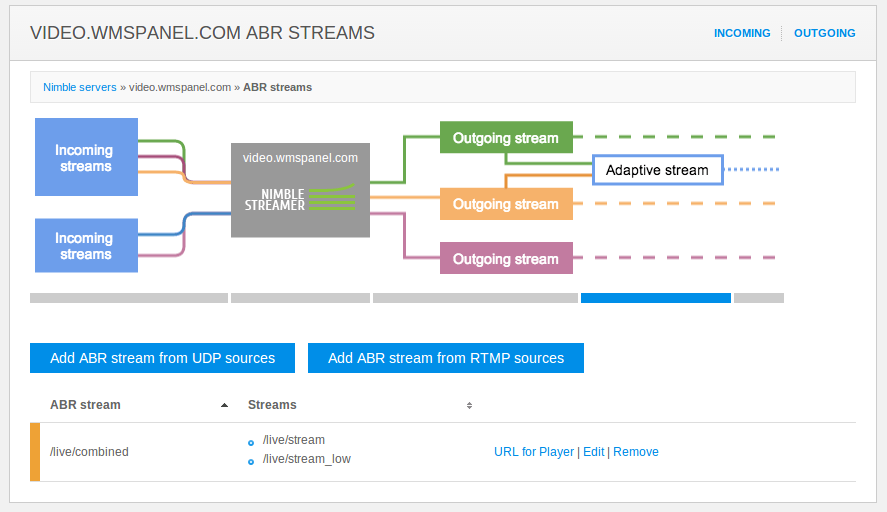Viewport: 887px width, 512px height.
Task: Sort by Streams column arrows
Action: click(469, 405)
